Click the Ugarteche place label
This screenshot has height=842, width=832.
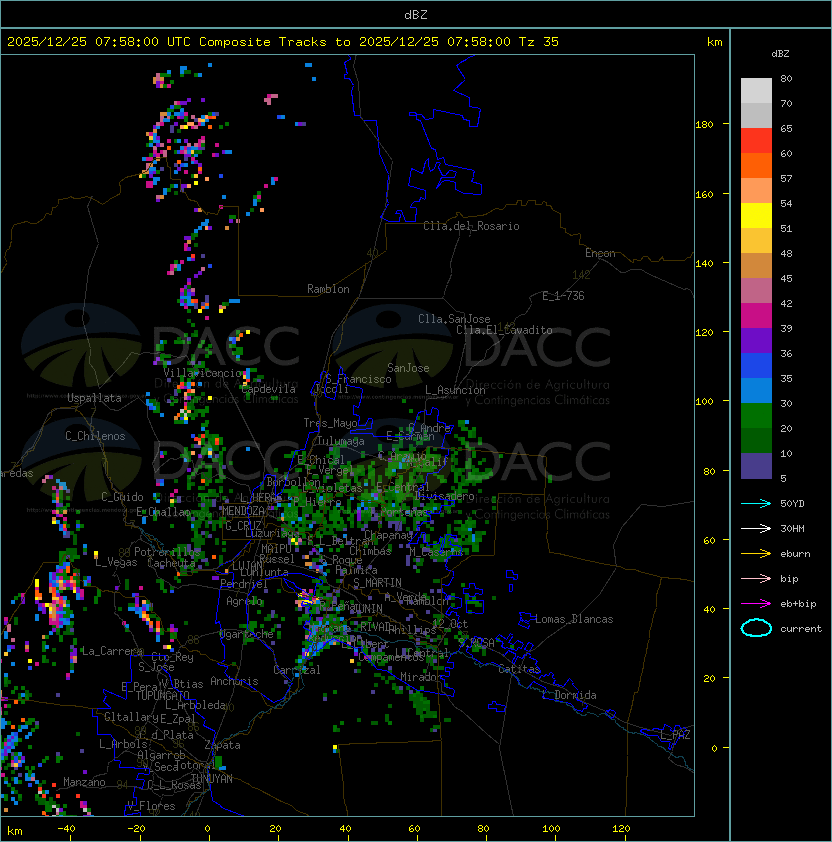coord(247,634)
